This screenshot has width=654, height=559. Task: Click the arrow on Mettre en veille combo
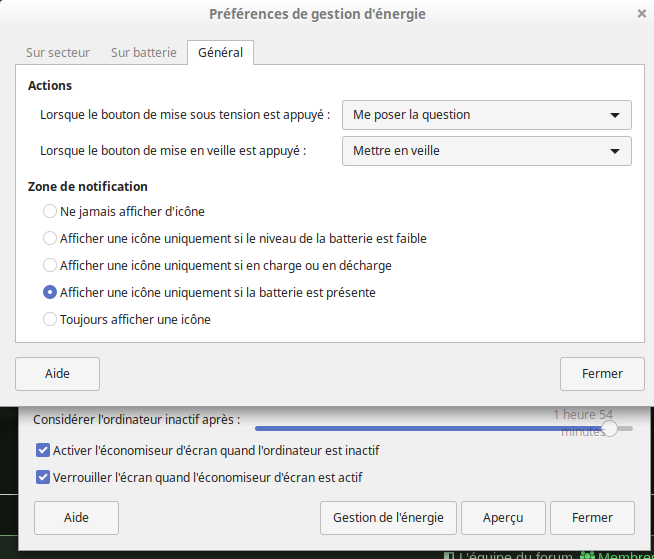click(615, 151)
